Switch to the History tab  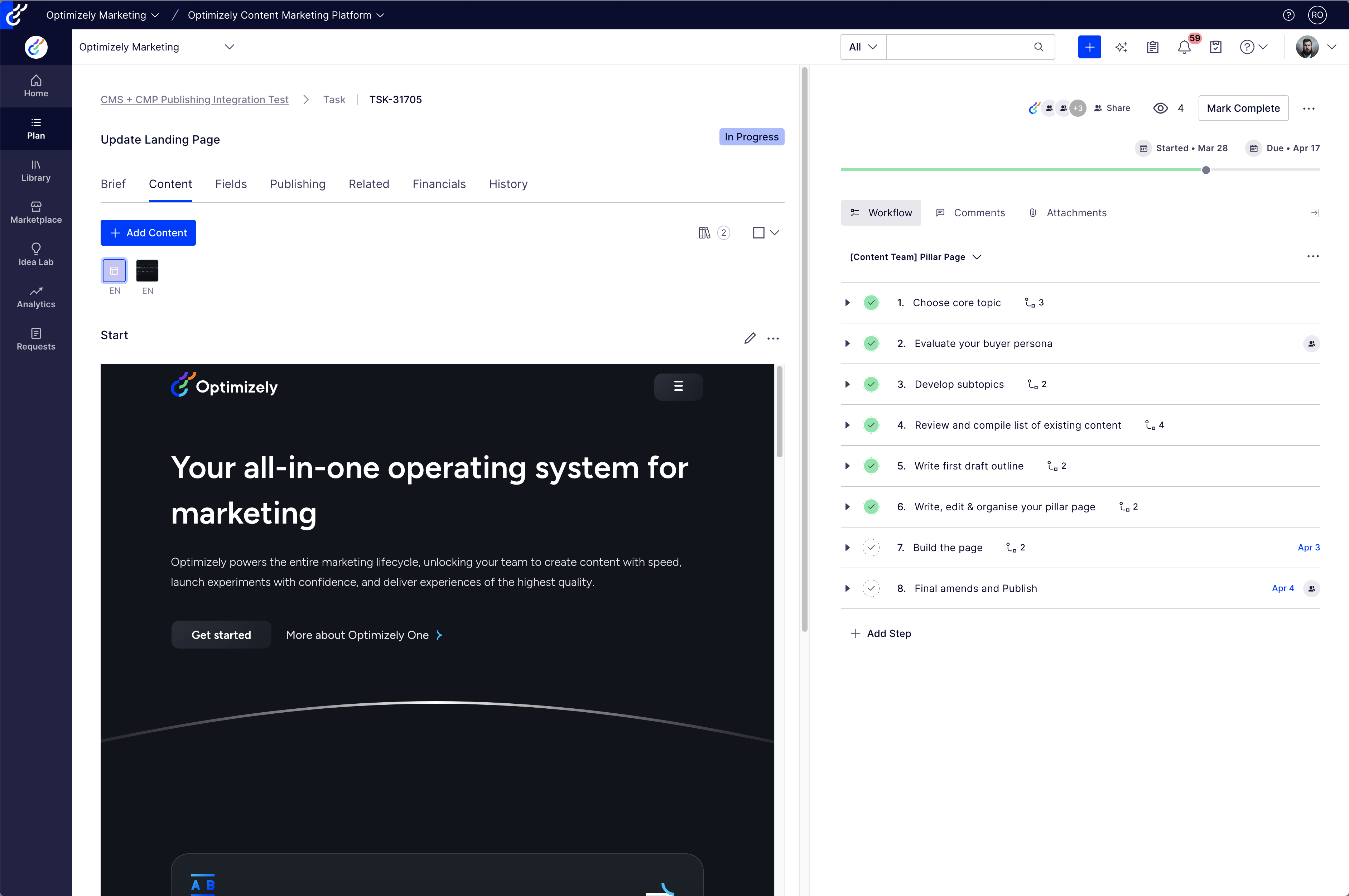(508, 184)
